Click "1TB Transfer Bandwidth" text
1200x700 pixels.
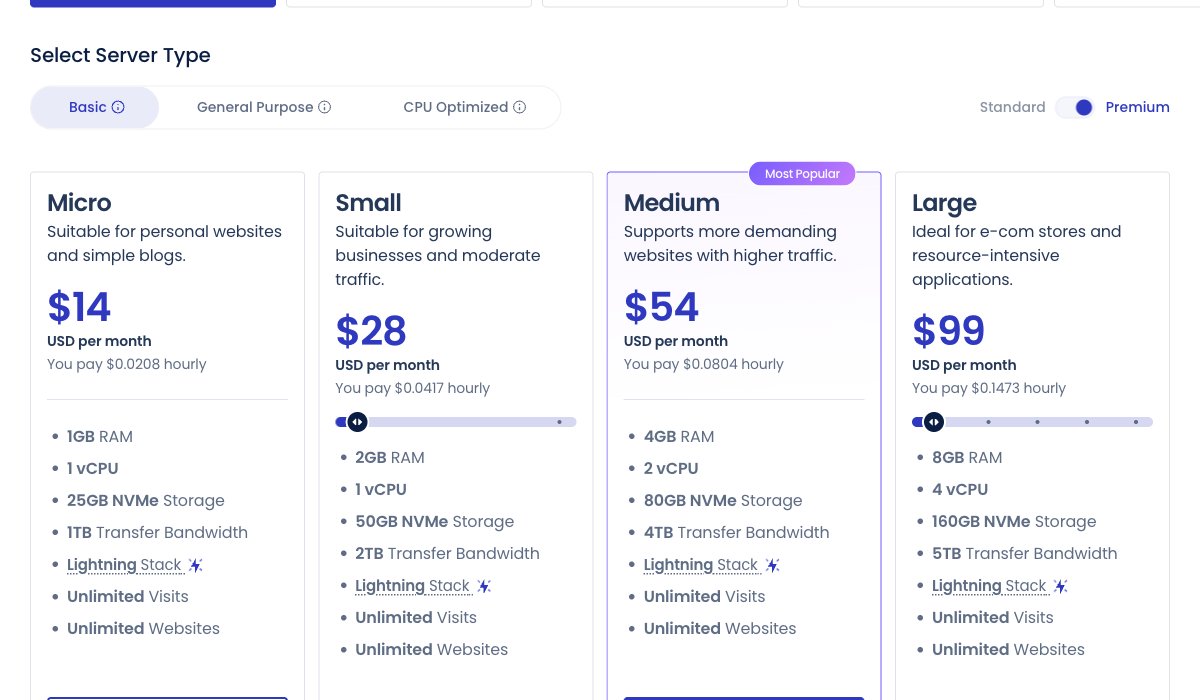[x=157, y=533]
